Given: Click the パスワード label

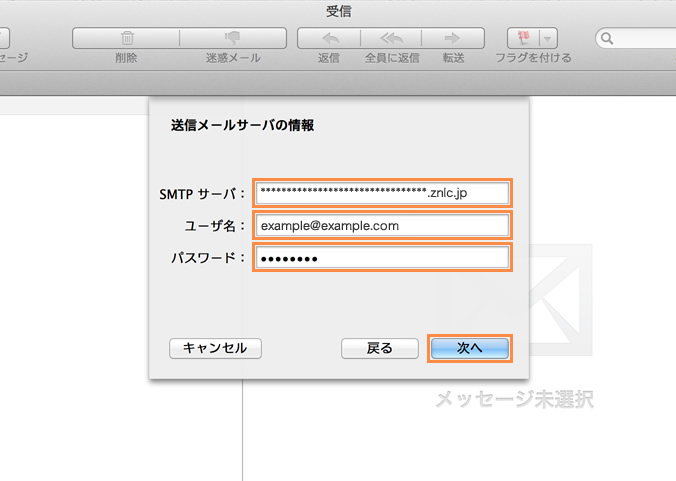Looking at the screenshot, I should click(208, 258).
